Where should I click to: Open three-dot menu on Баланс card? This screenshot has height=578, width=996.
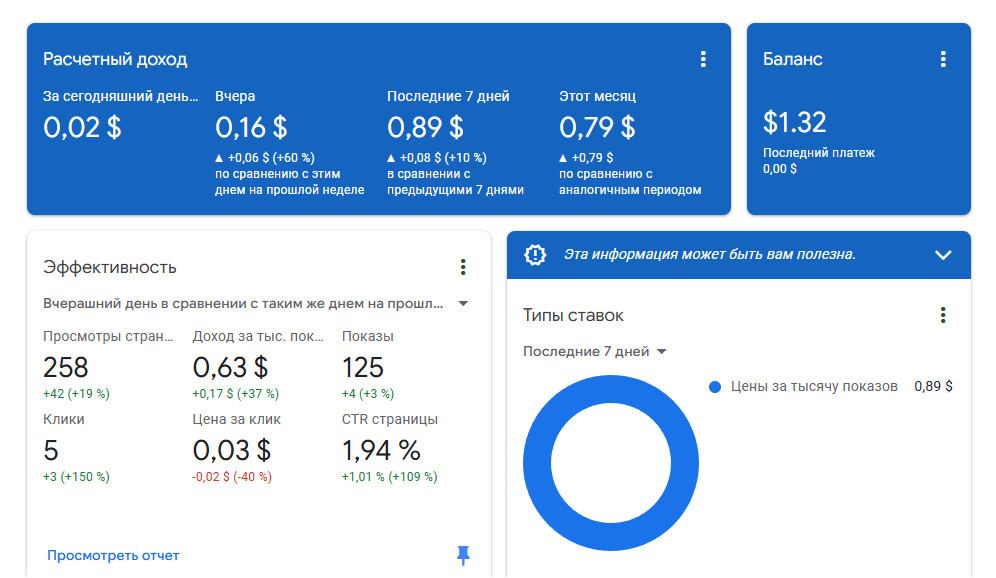tap(942, 59)
